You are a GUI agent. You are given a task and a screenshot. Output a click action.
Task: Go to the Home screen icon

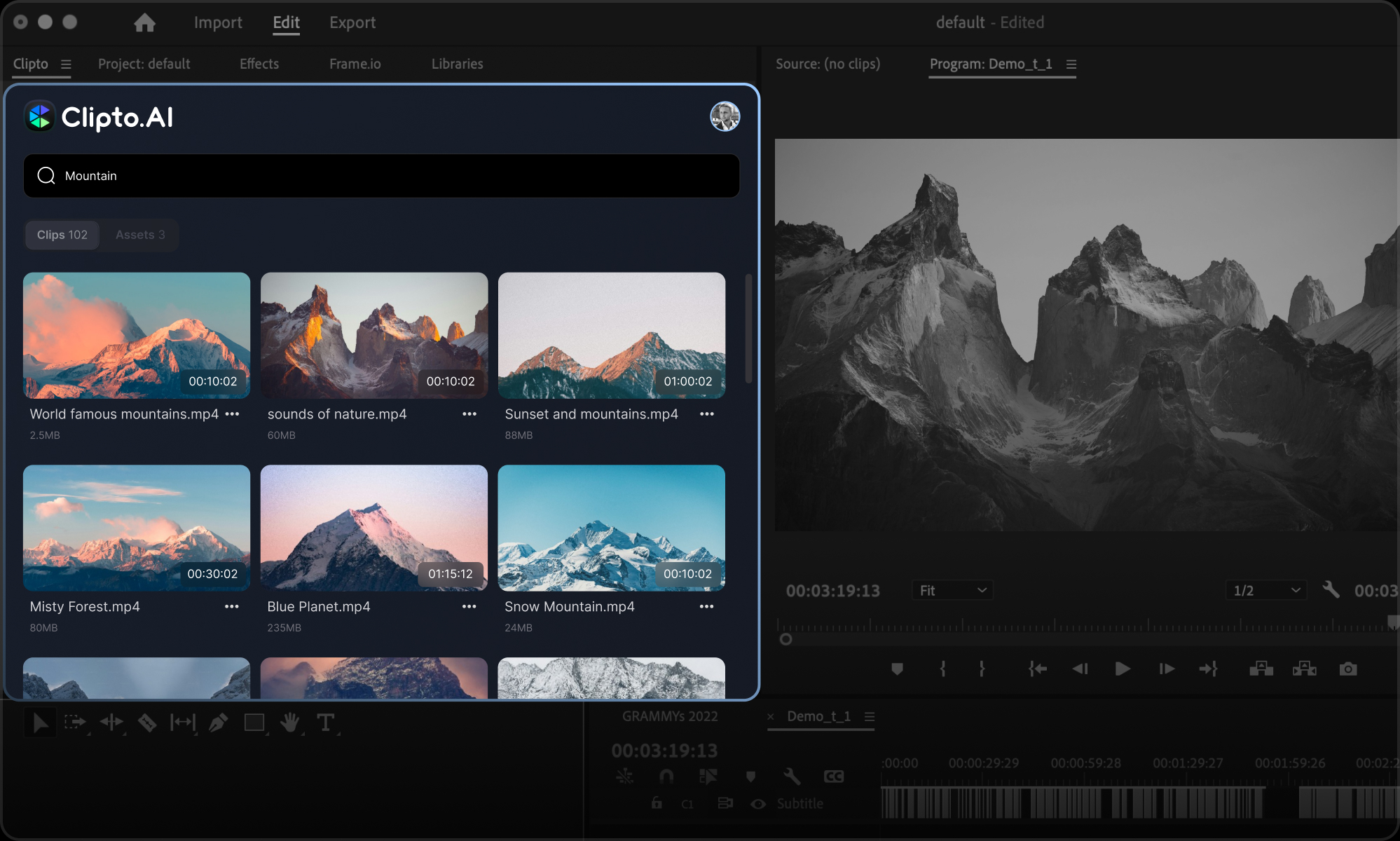coord(144,22)
